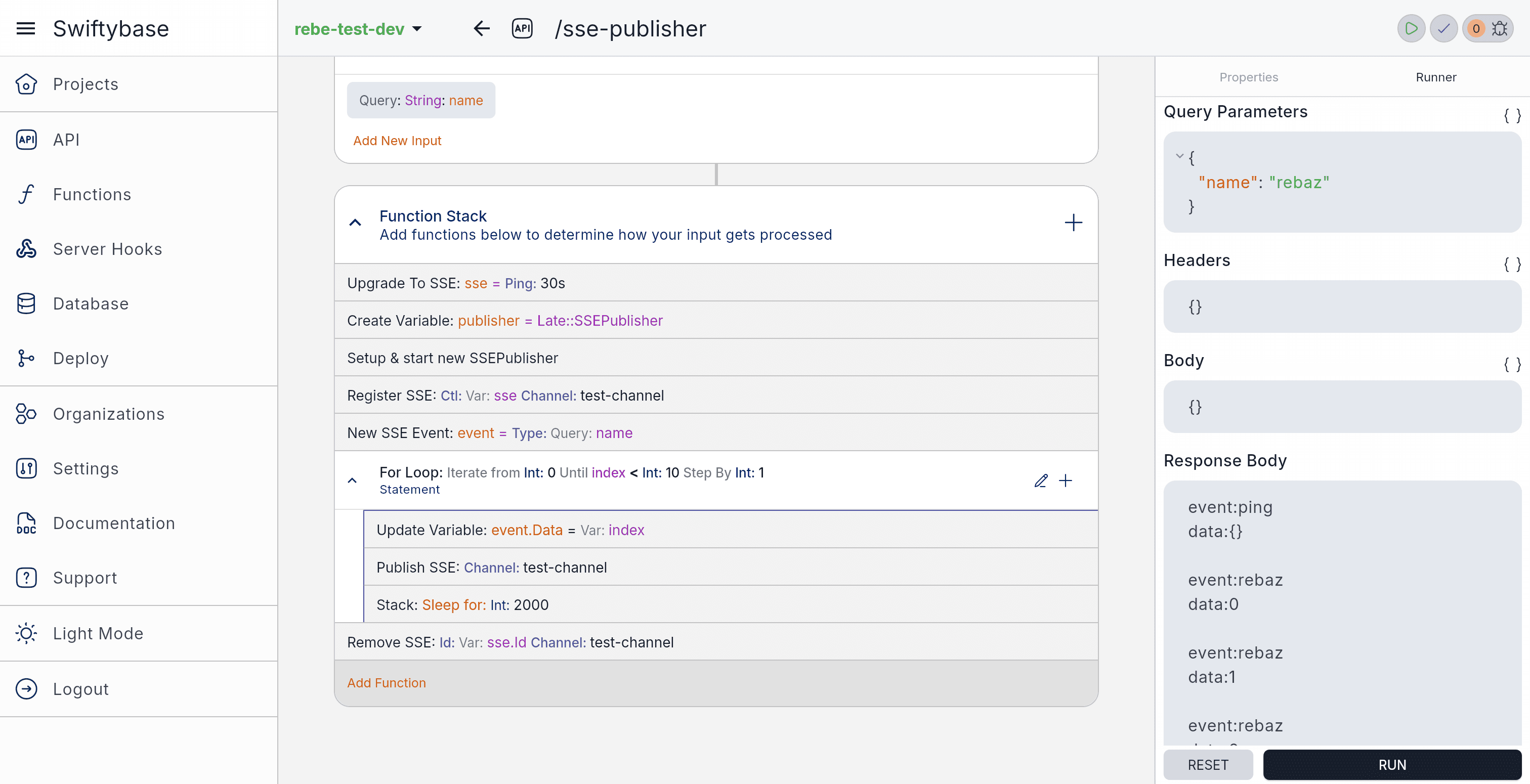
Task: Switch to the Properties tab
Action: pyautogui.click(x=1249, y=77)
